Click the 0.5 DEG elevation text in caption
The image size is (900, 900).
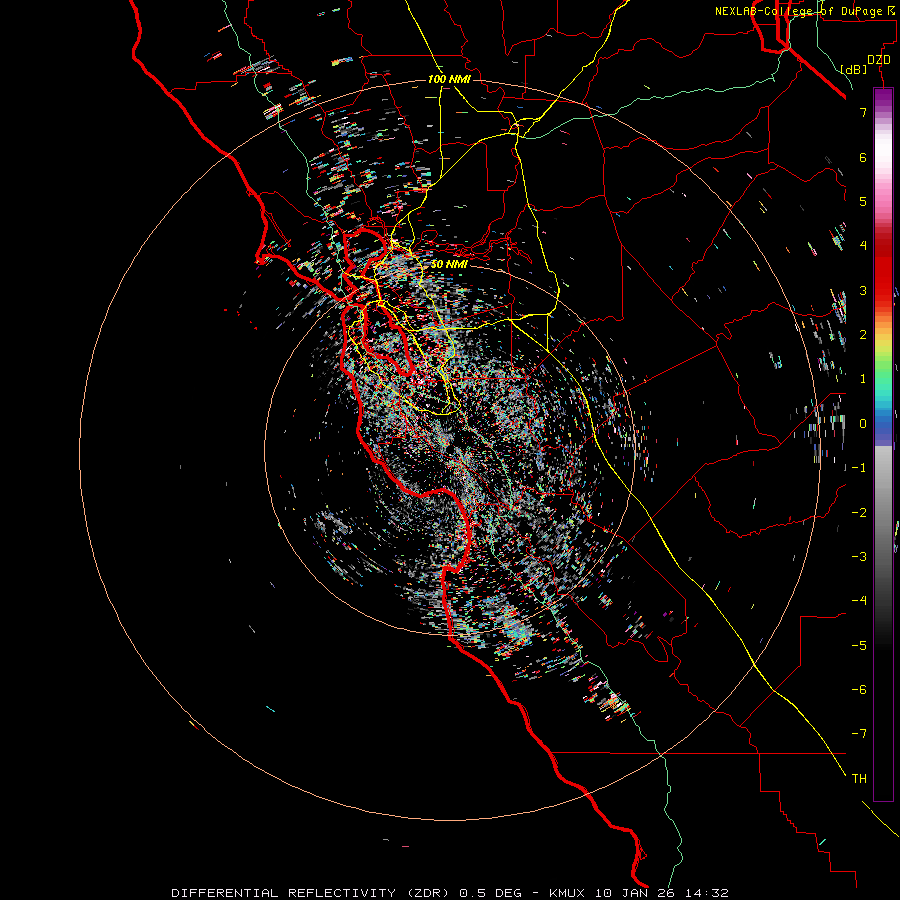[490, 893]
